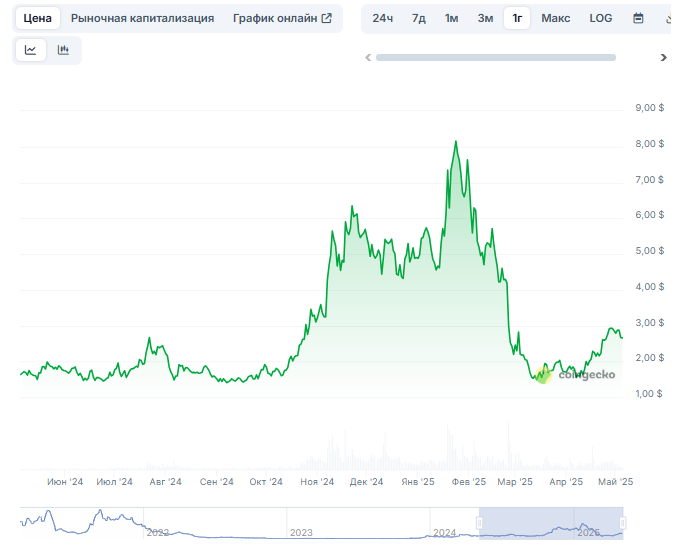Viewport: 685px width, 548px height.
Task: Select the Цена tab
Action: 38,18
